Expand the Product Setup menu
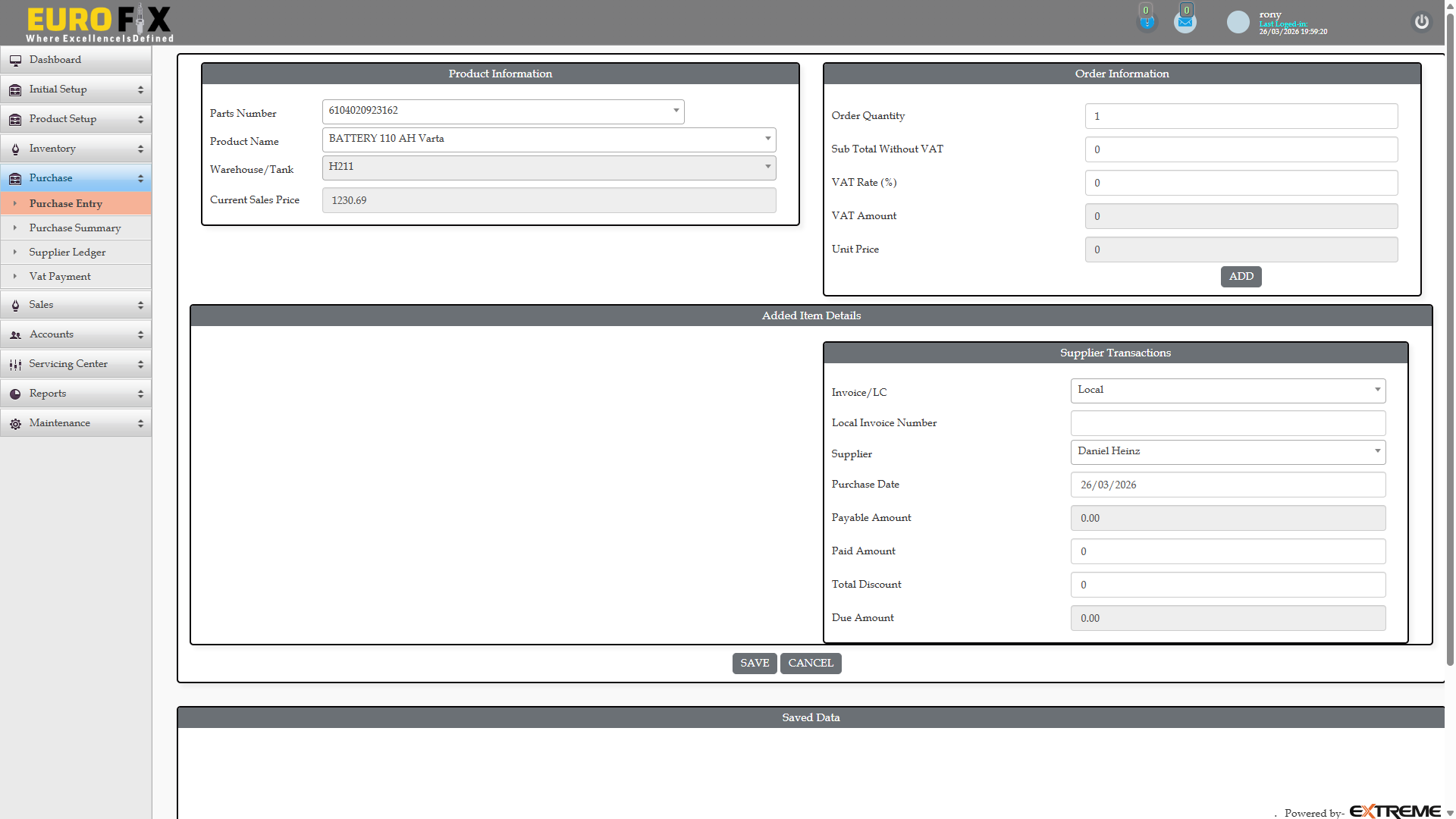The width and height of the screenshot is (1456, 819). [x=64, y=118]
